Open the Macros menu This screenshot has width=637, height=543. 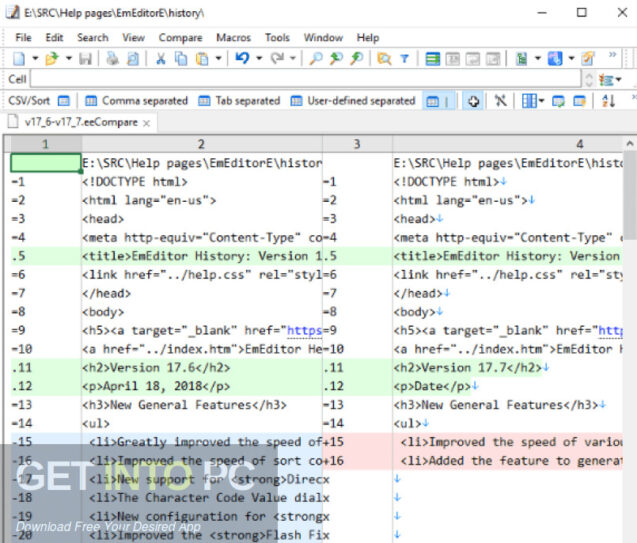233,38
